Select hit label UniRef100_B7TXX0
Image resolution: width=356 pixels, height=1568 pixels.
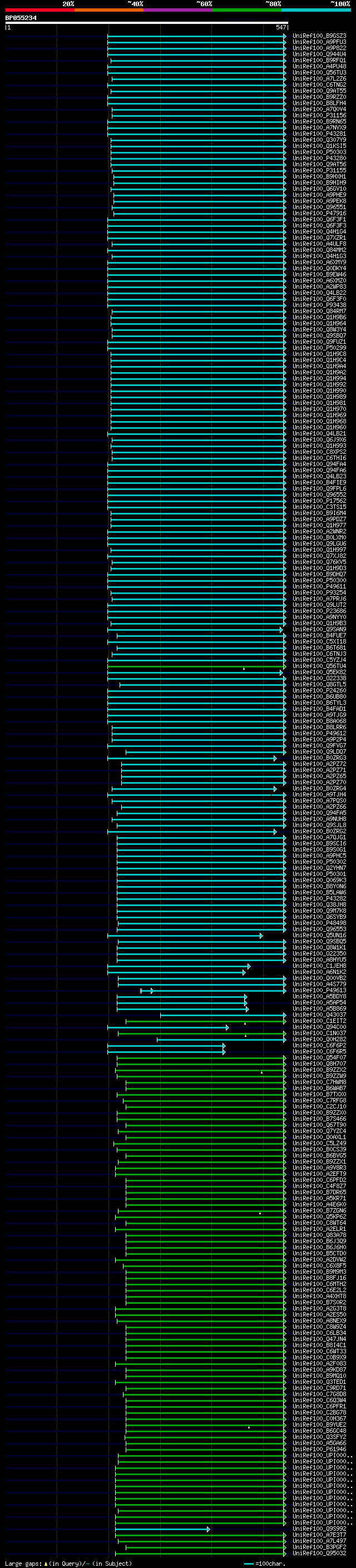[x=319, y=1094]
